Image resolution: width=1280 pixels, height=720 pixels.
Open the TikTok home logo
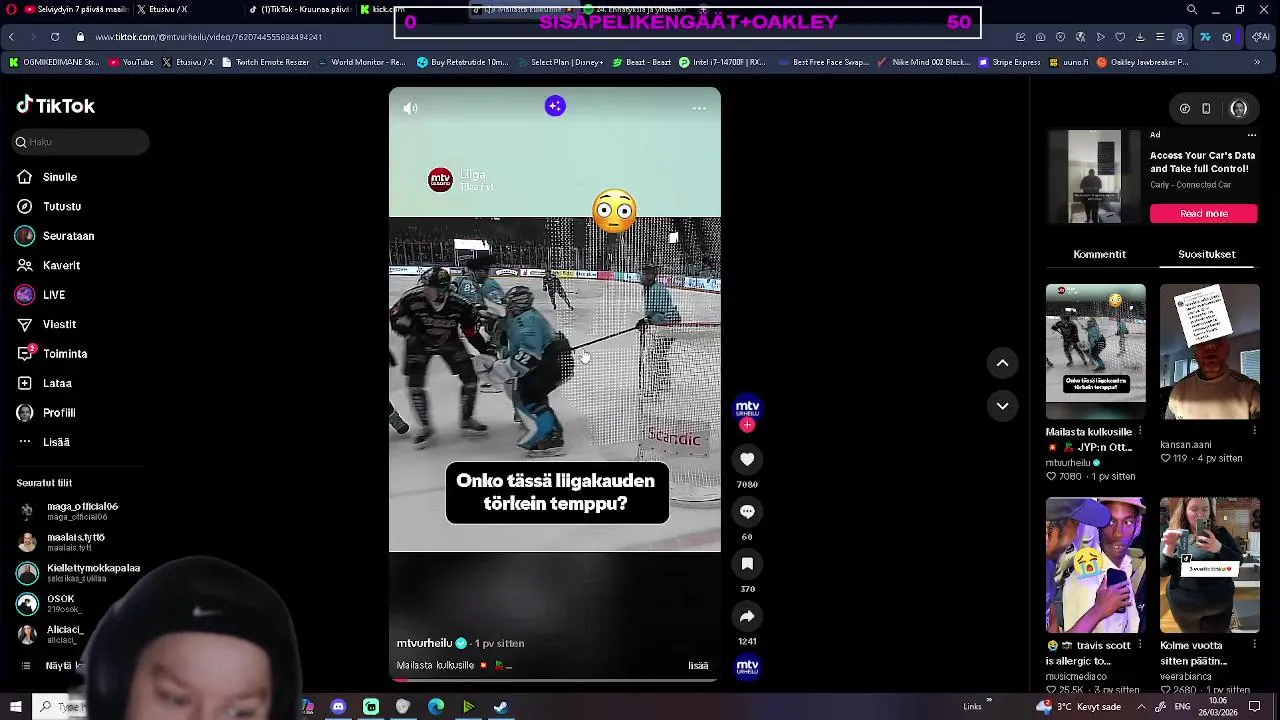56,105
